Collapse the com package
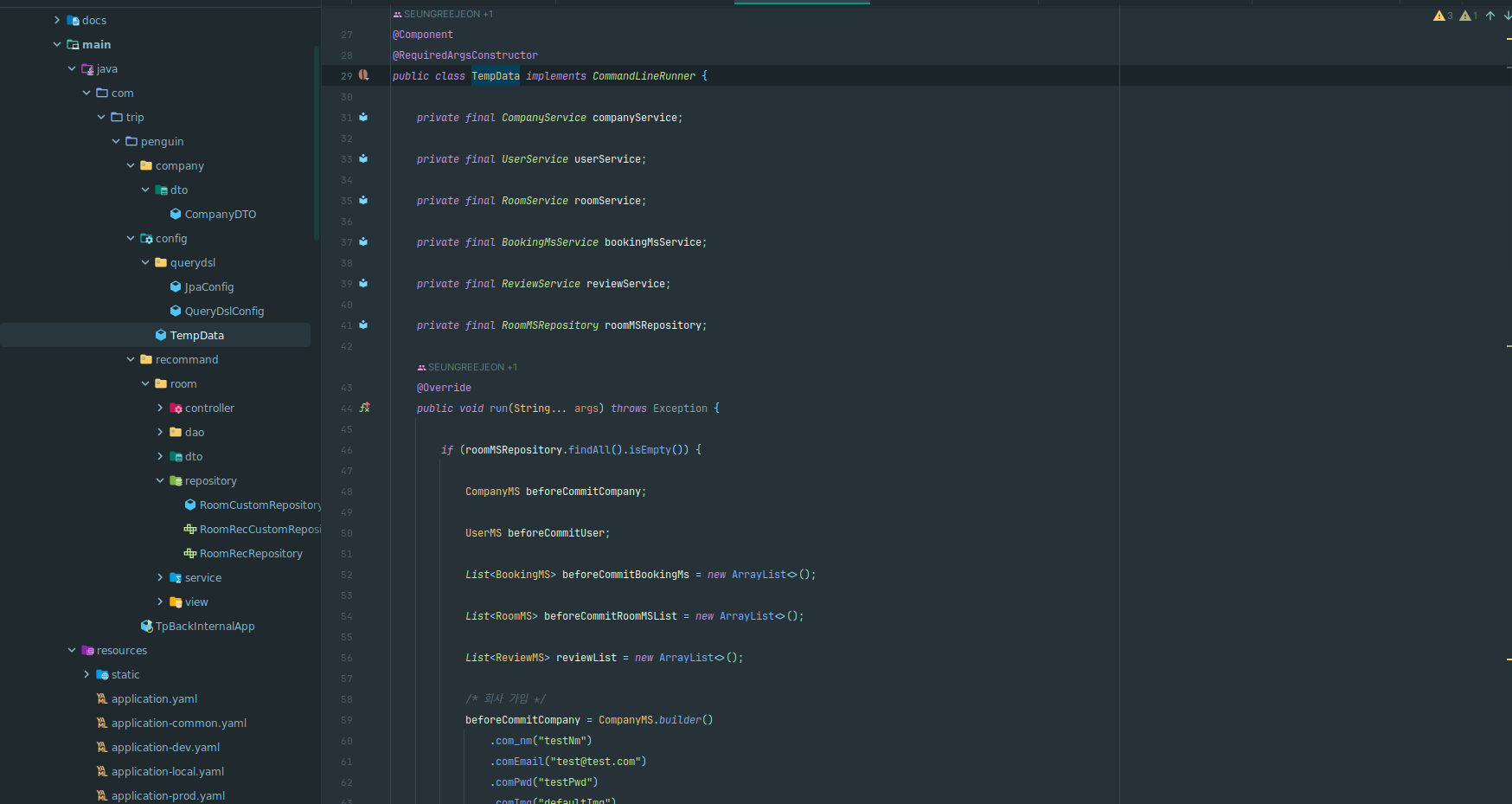Screen dimensions: 1512x804 pos(86,93)
